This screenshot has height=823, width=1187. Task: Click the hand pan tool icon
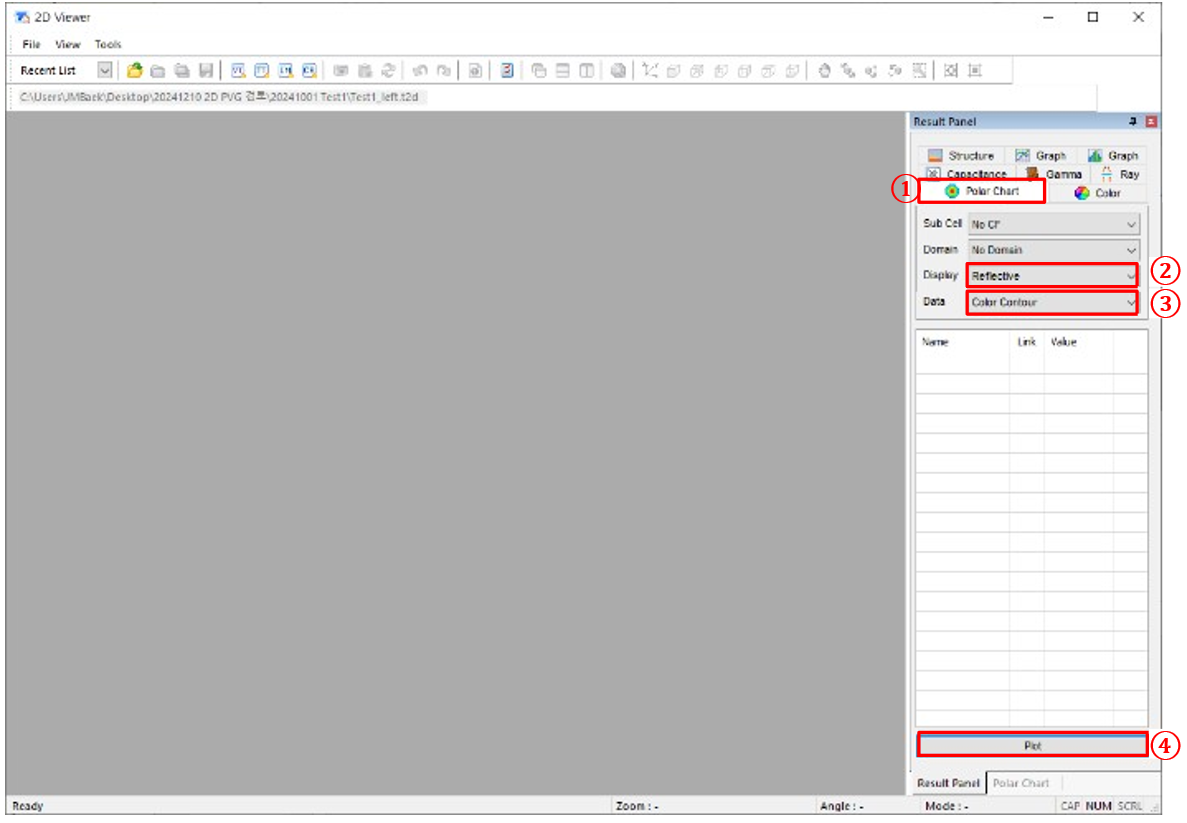tap(825, 71)
